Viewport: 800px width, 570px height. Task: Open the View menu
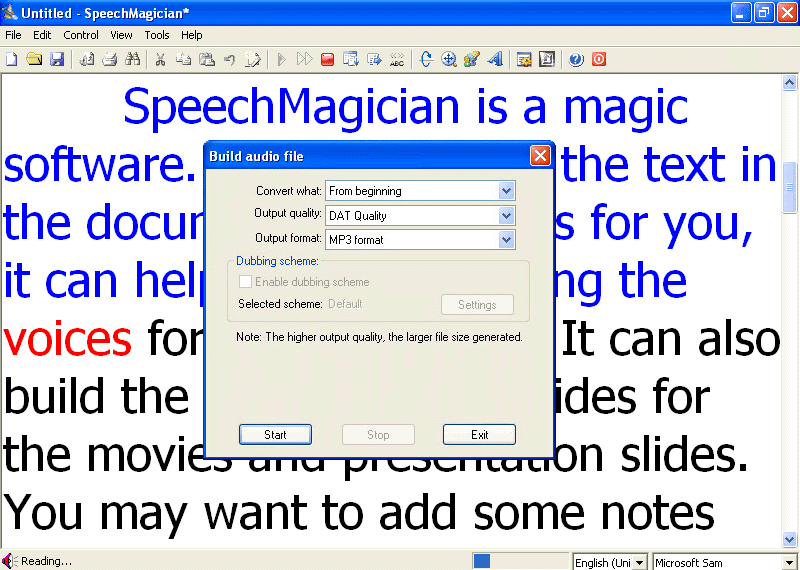[121, 35]
